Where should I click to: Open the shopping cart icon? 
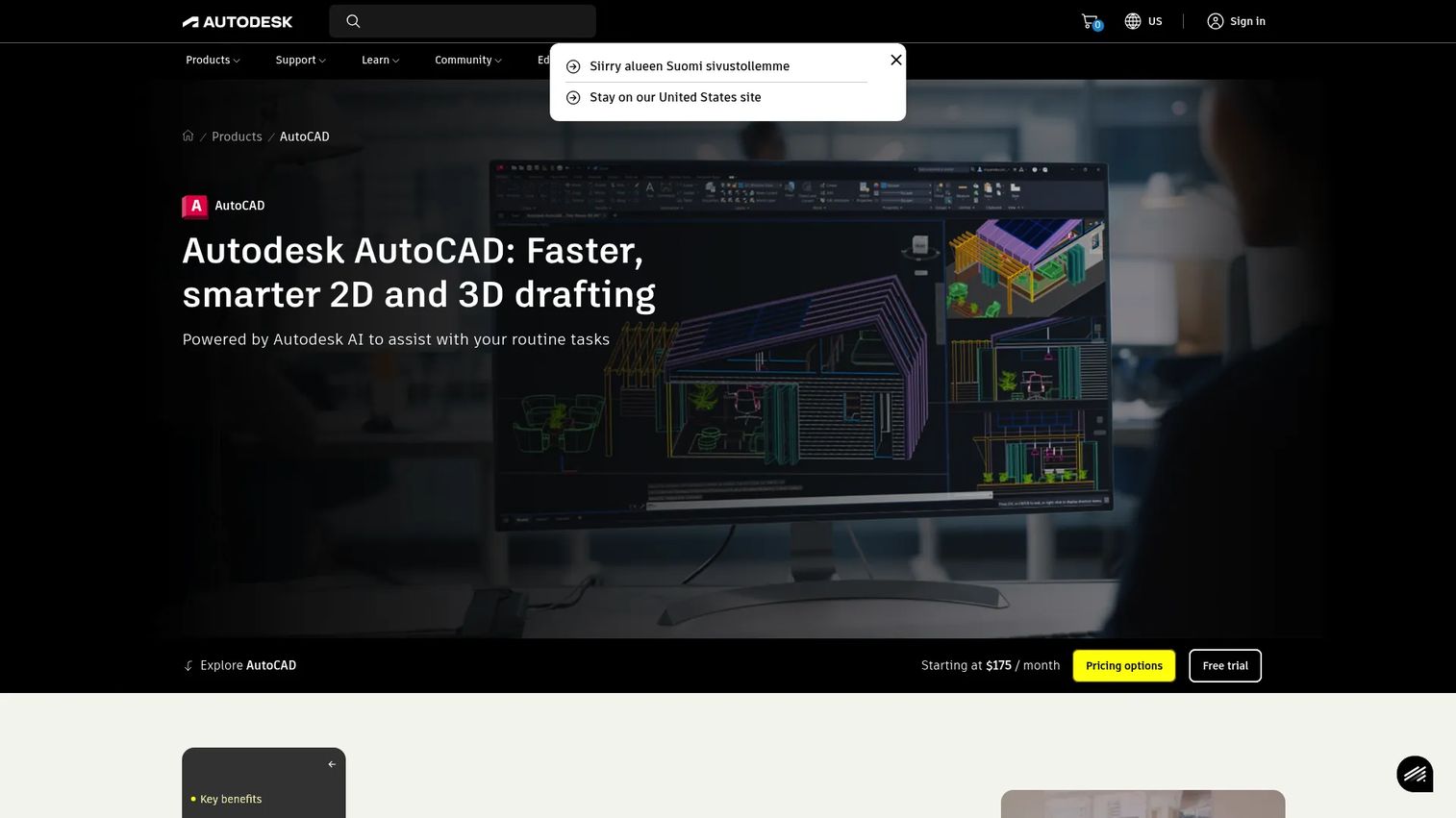coord(1091,21)
